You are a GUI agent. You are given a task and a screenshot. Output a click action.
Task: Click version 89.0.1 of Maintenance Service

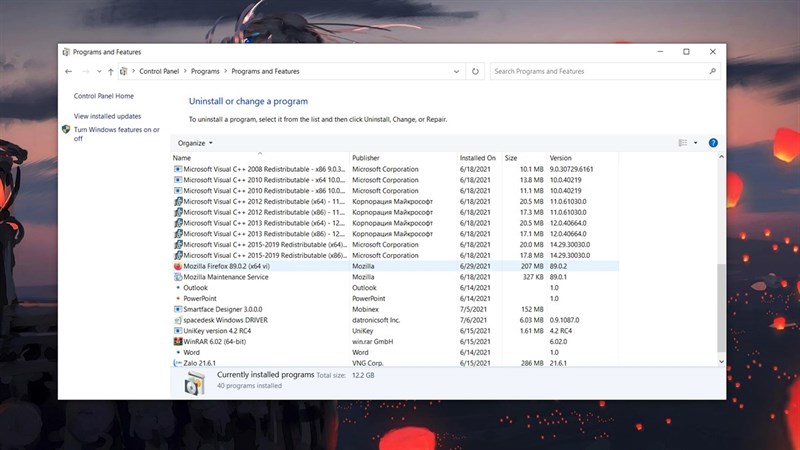558,277
